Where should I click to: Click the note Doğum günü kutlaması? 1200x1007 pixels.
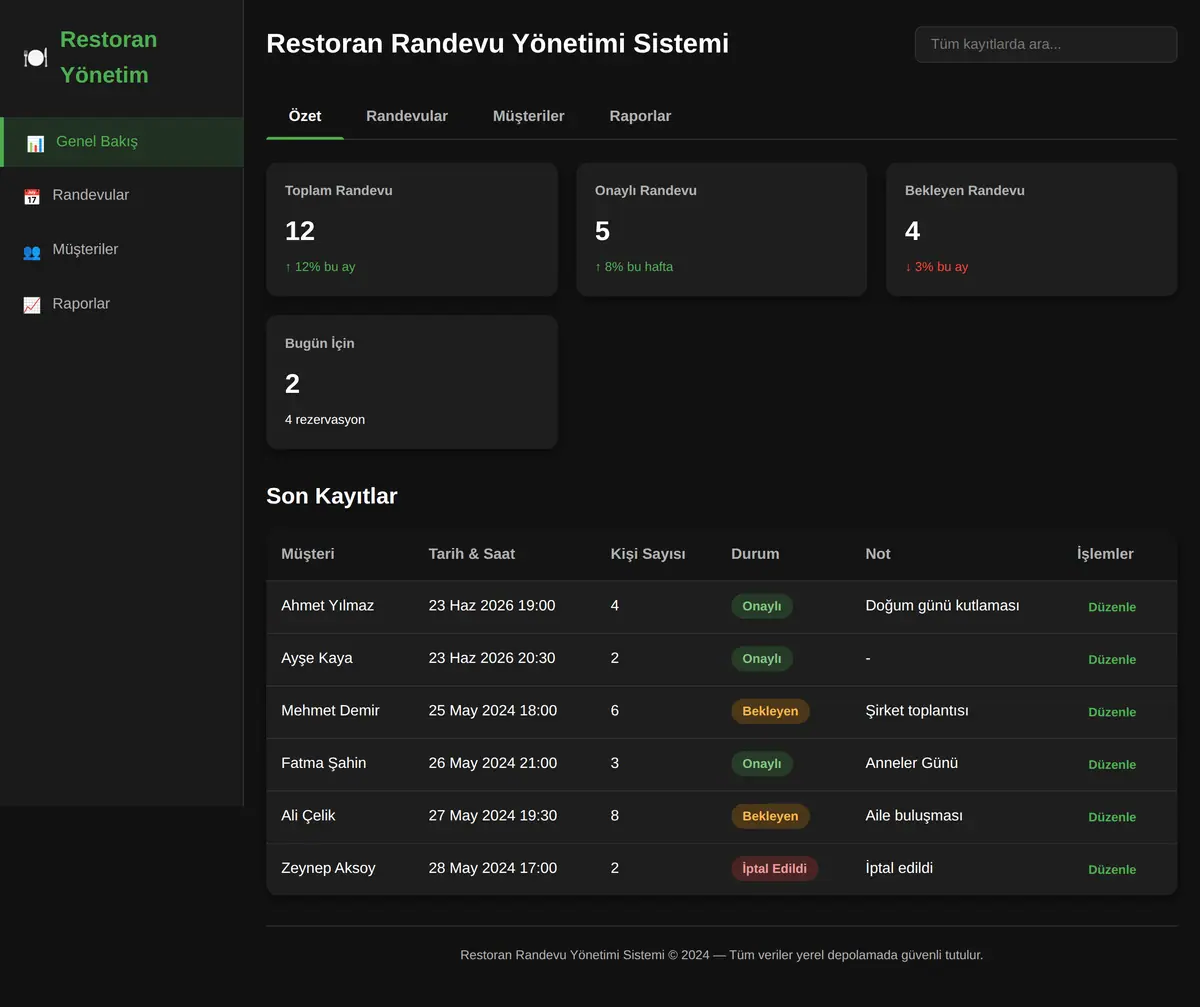pyautogui.click(x=942, y=606)
